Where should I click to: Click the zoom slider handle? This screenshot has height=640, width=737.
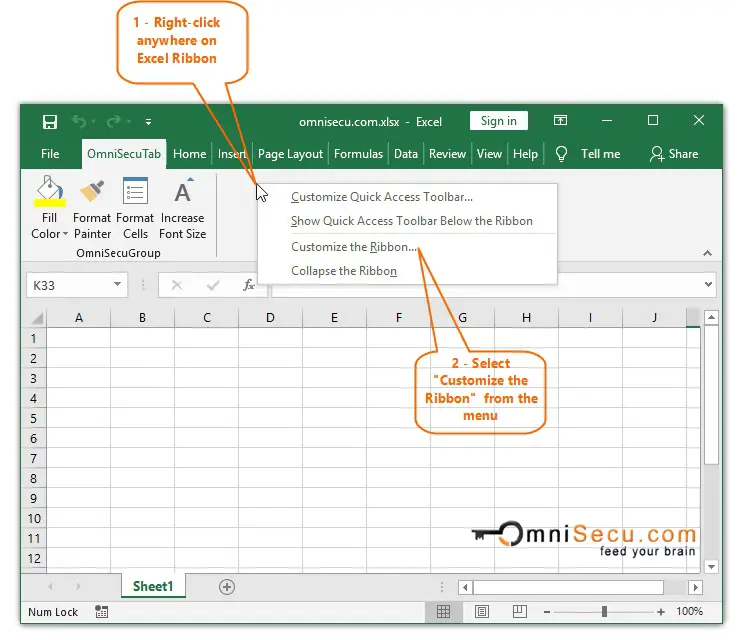click(604, 611)
